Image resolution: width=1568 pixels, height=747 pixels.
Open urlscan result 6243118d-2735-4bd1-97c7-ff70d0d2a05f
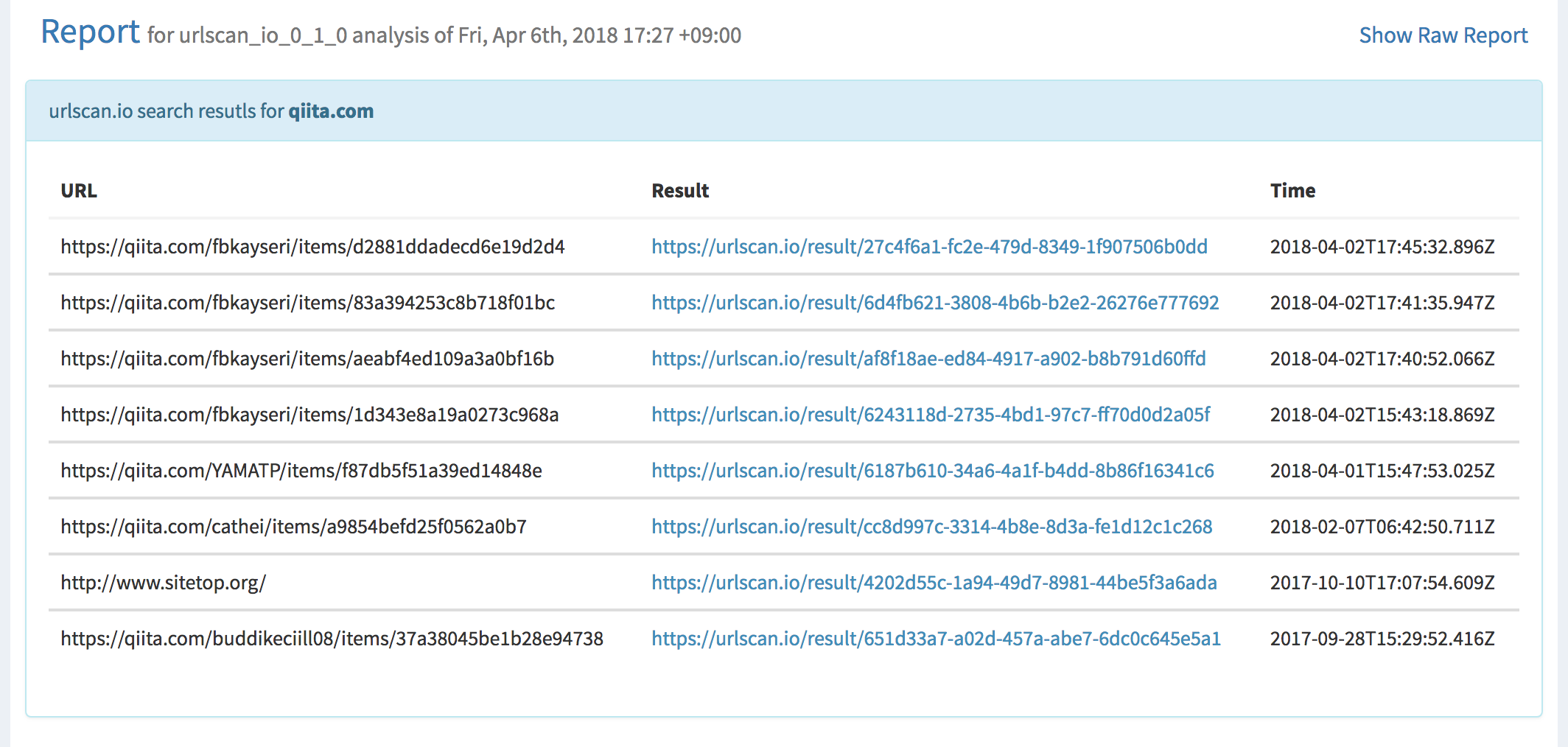pyautogui.click(x=931, y=415)
